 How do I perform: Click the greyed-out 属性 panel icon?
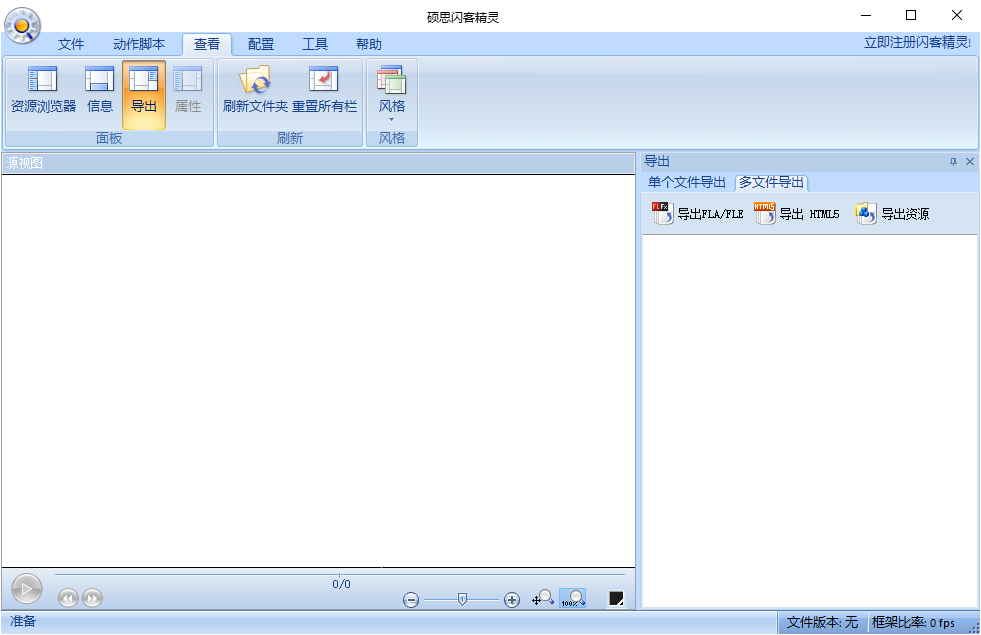tap(188, 91)
